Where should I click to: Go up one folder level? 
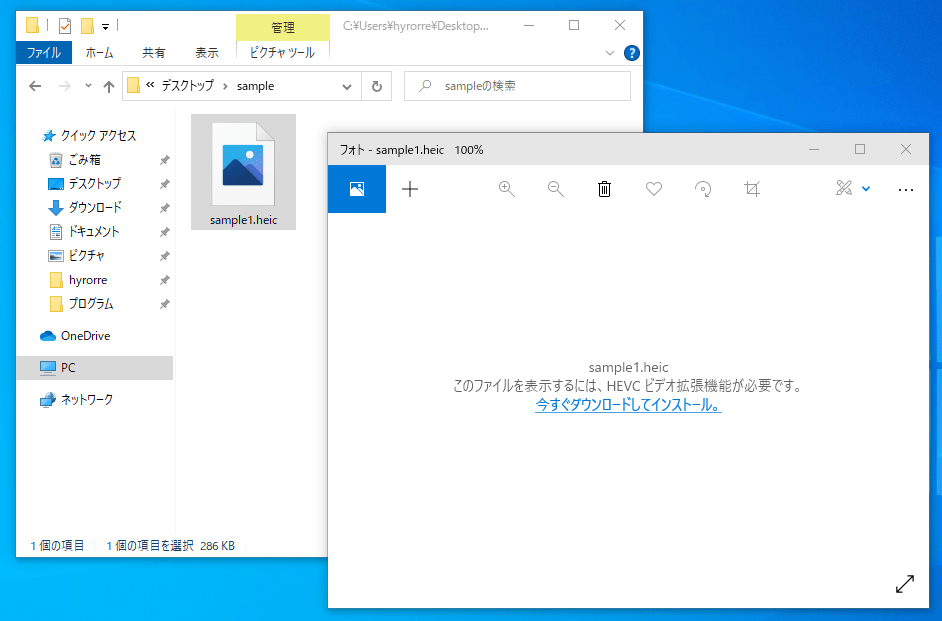coord(109,86)
